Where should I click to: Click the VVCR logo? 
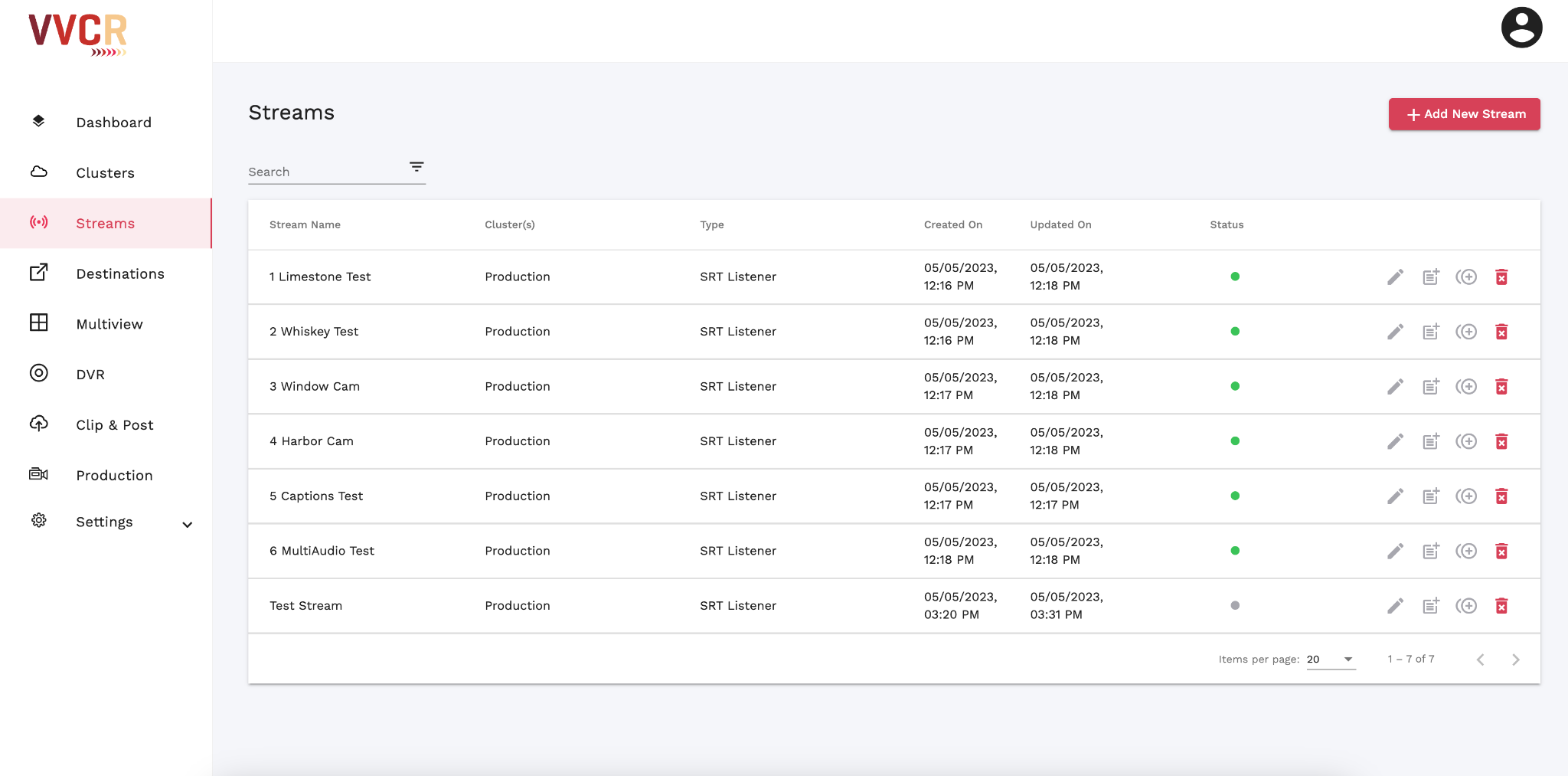coord(78,34)
